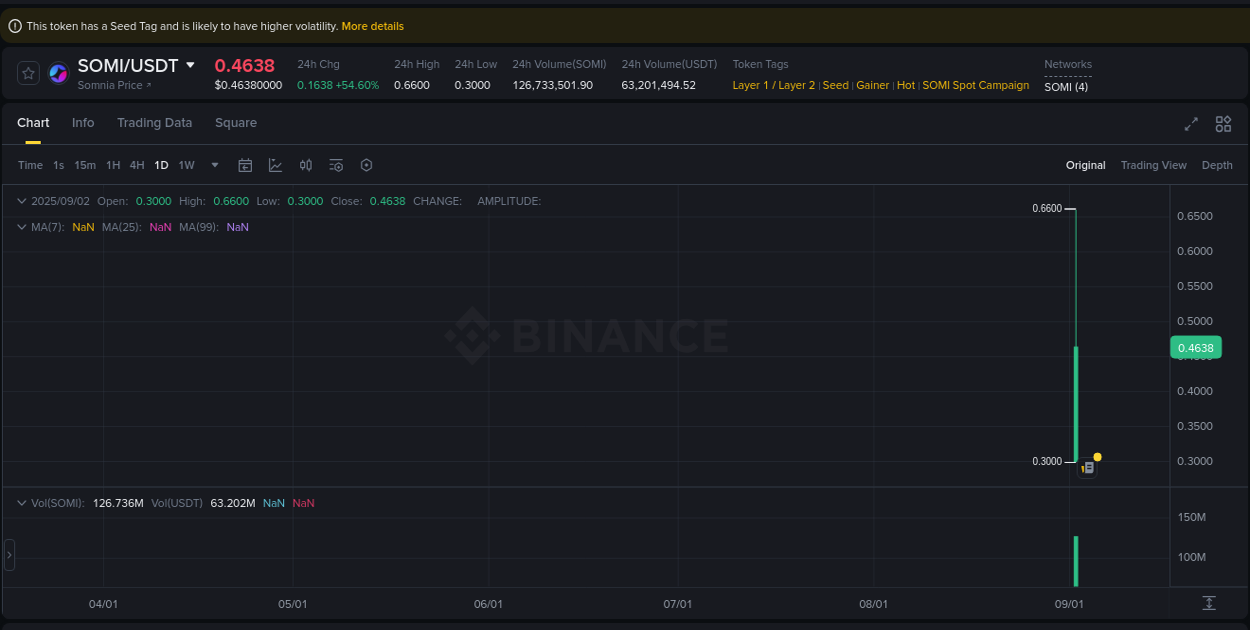Click the highlighted 0.4638 price label
The image size is (1250, 630).
tap(1196, 347)
